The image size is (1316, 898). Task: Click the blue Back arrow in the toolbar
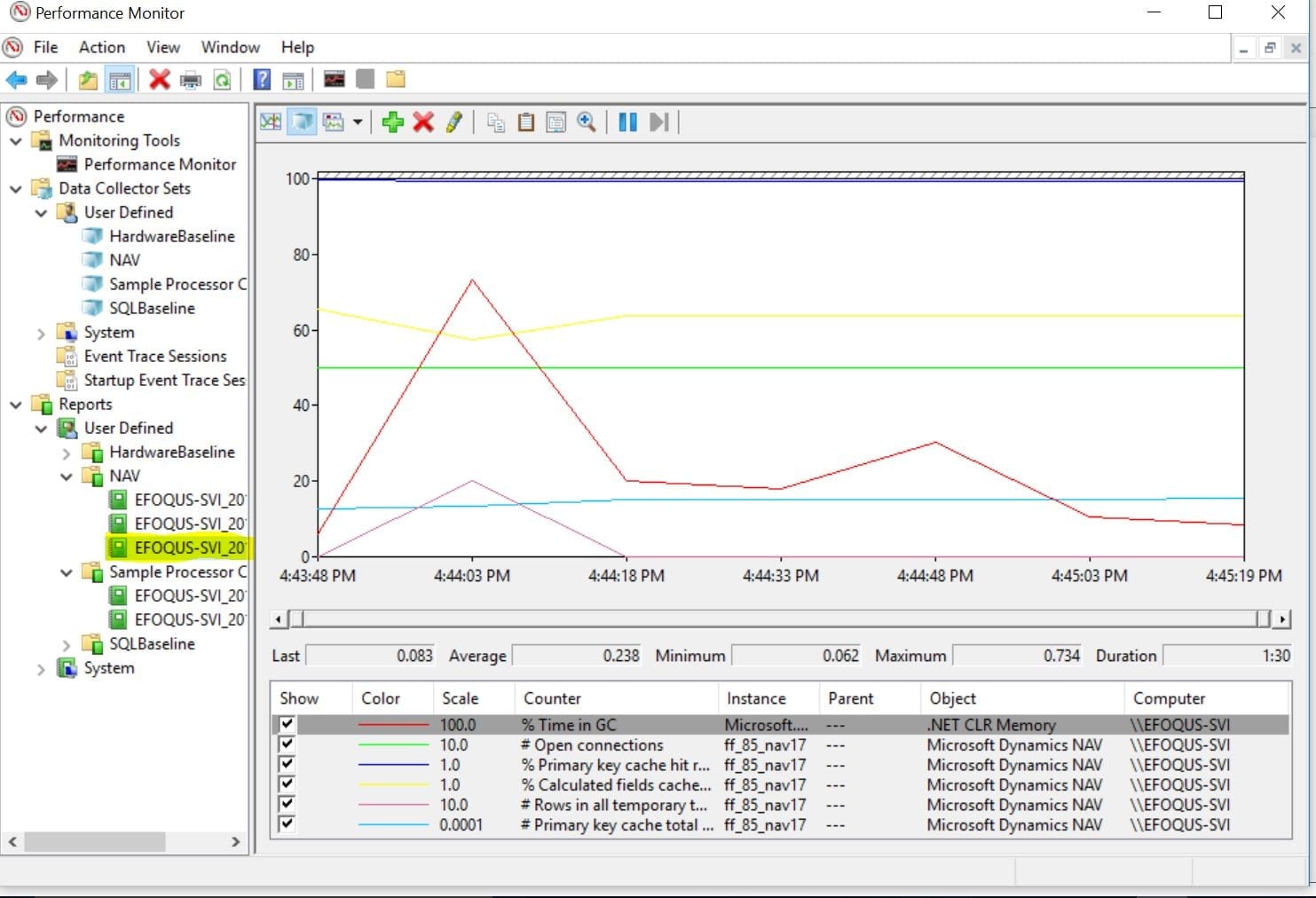point(16,80)
